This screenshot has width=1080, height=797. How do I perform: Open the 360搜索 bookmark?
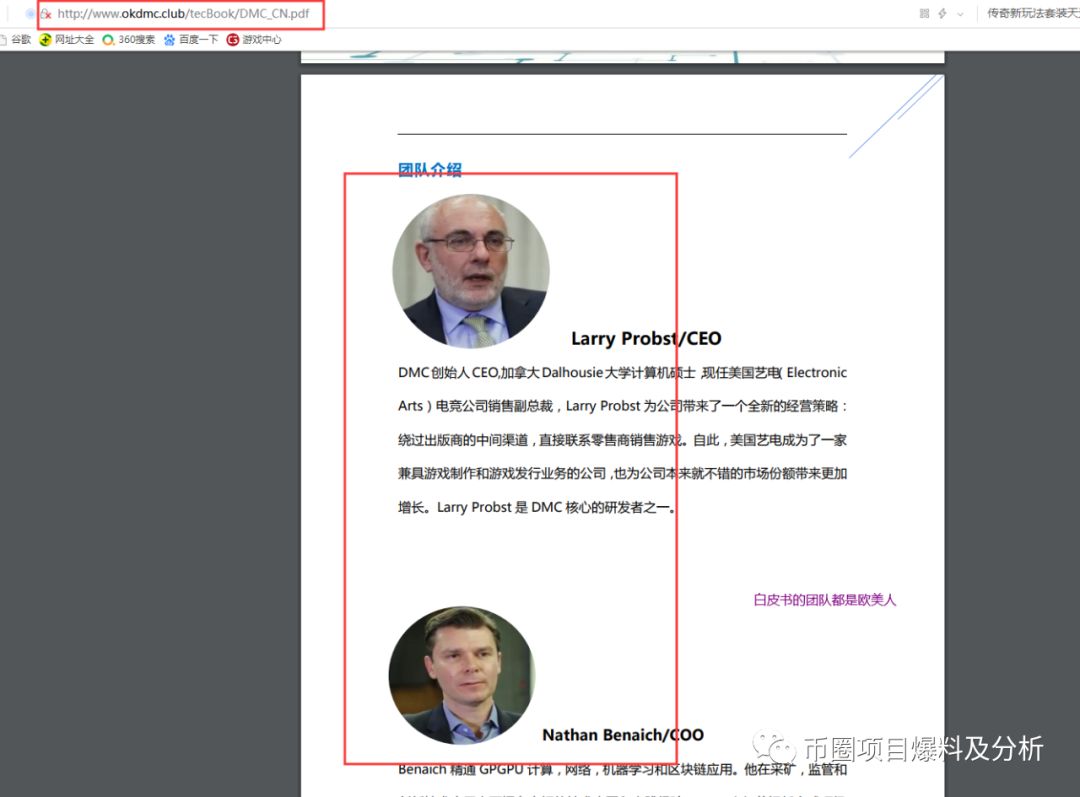[x=129, y=39]
